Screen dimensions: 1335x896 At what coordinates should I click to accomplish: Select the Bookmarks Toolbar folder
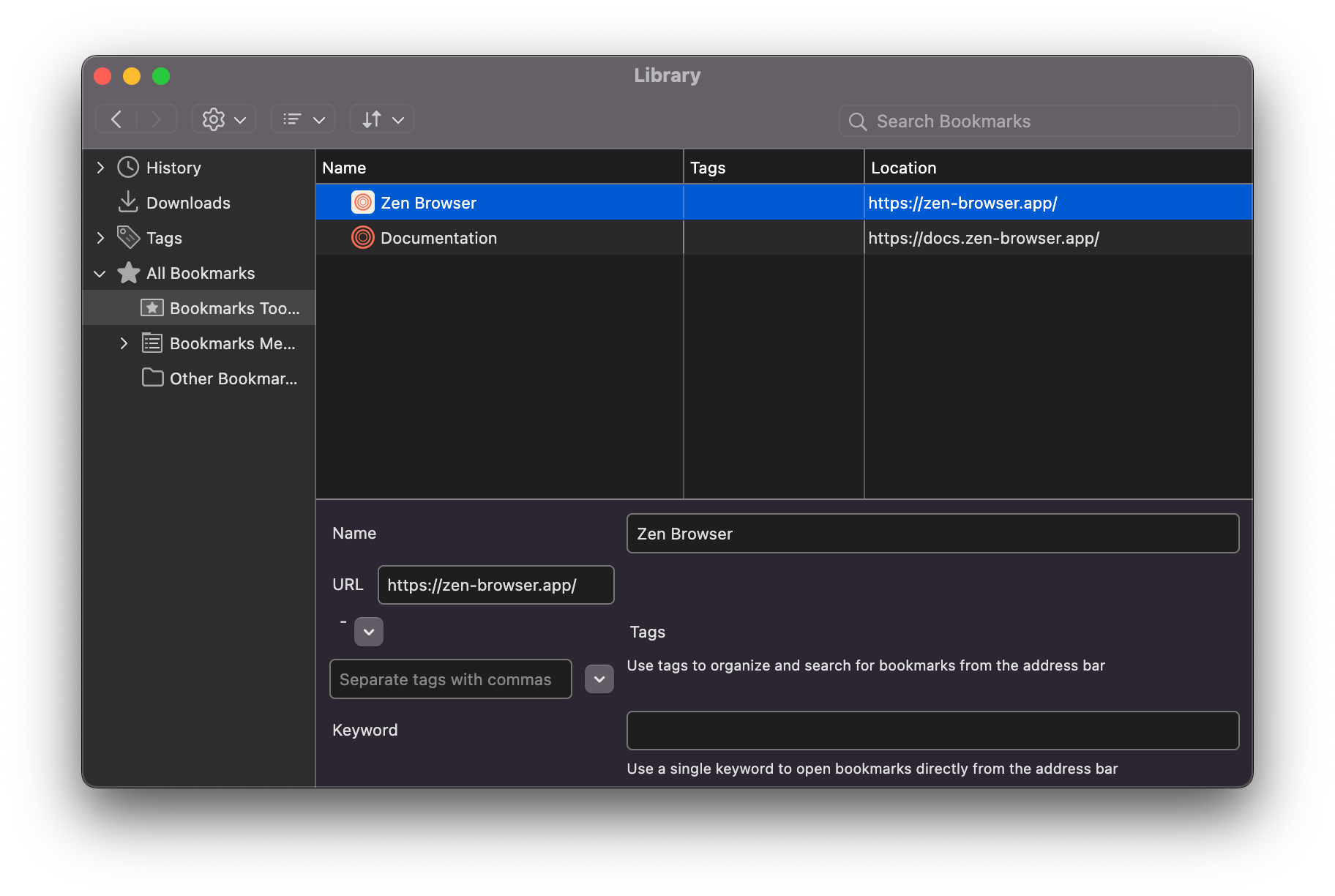pos(199,308)
